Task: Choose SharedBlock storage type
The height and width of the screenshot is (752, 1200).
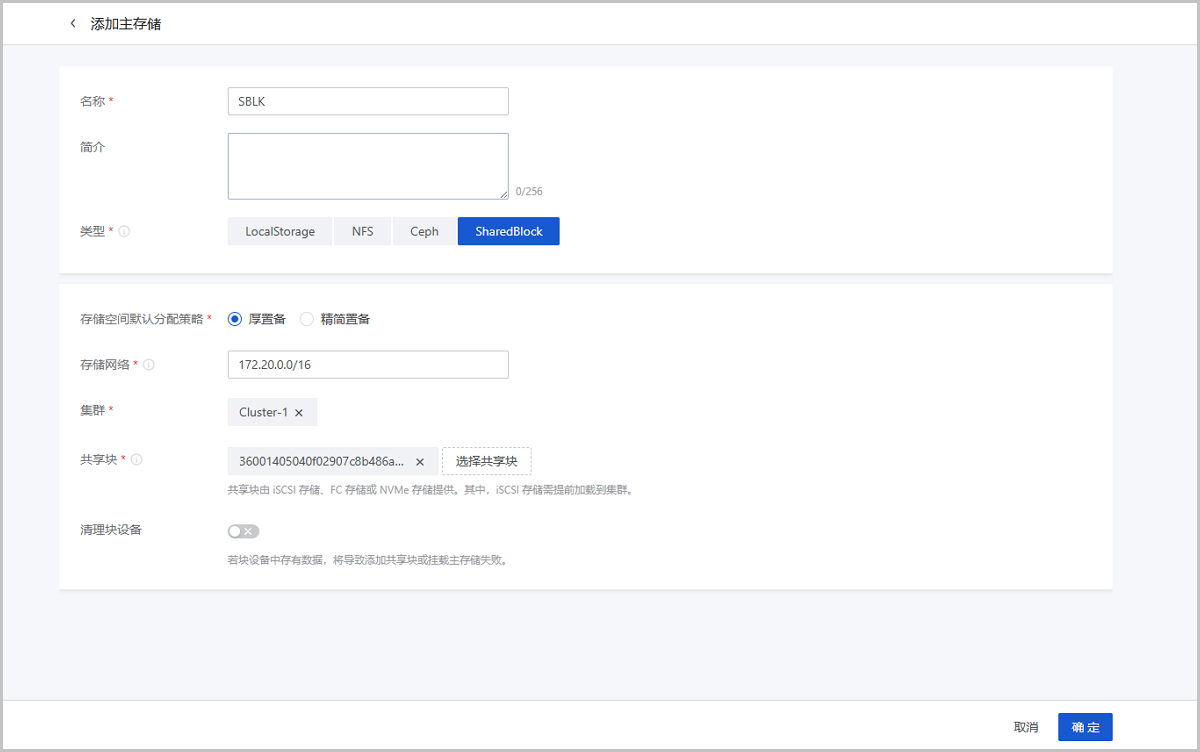Action: [508, 231]
